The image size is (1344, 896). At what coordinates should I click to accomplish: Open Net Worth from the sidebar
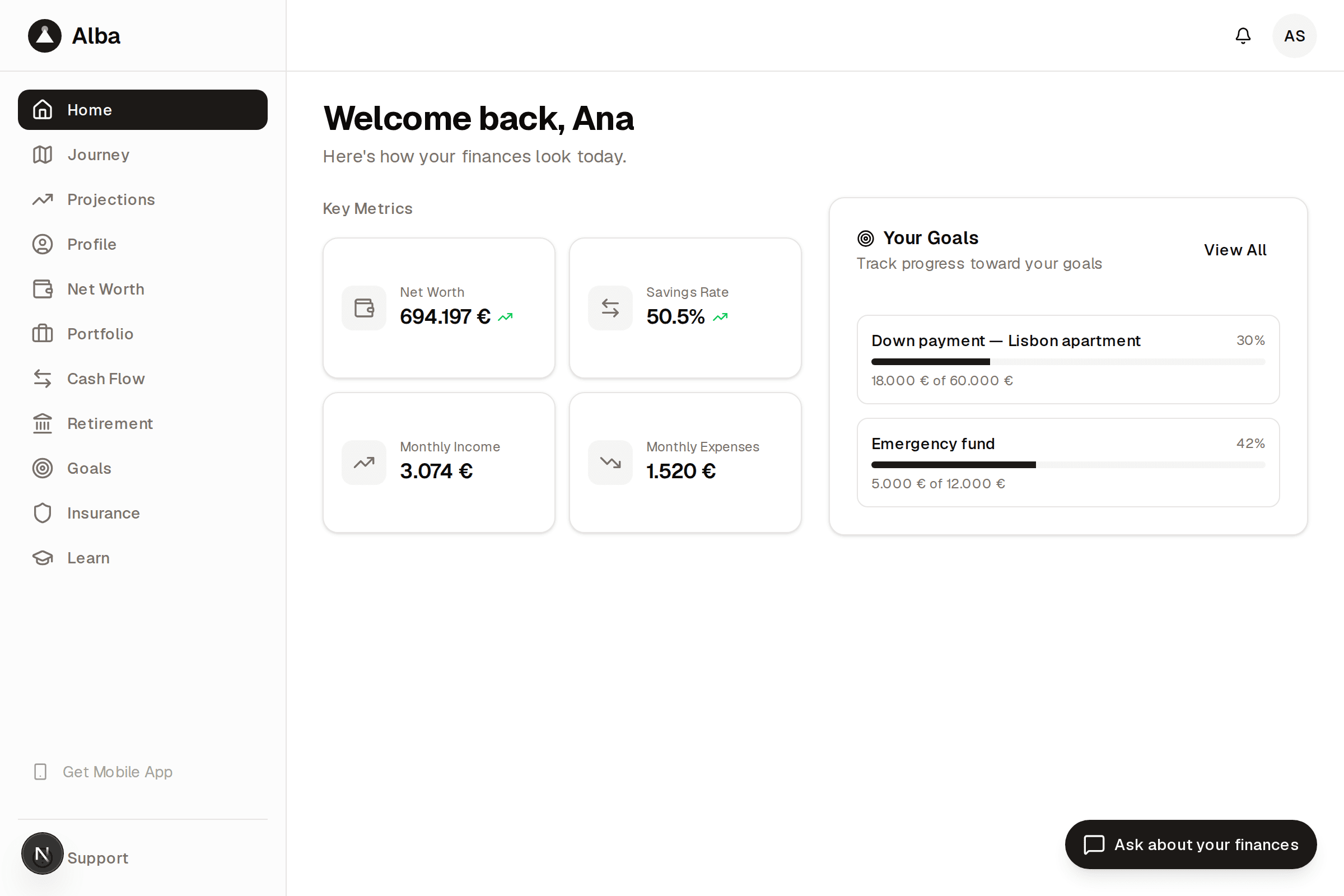pyautogui.click(x=143, y=289)
